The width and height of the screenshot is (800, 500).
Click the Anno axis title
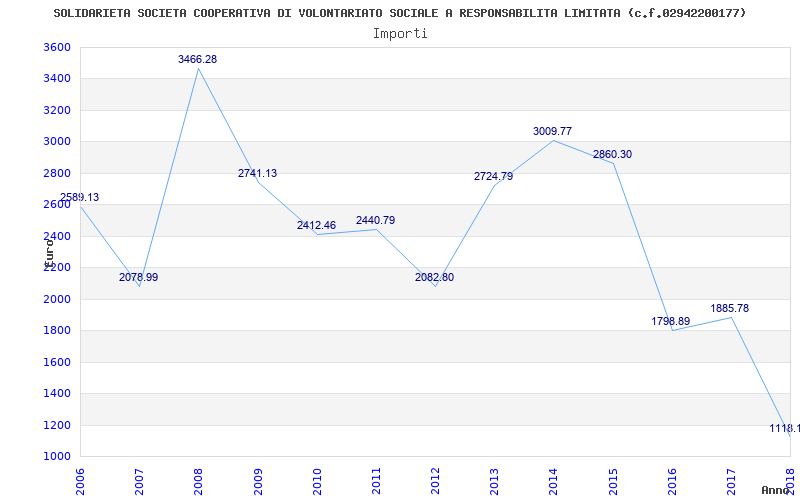(776, 490)
